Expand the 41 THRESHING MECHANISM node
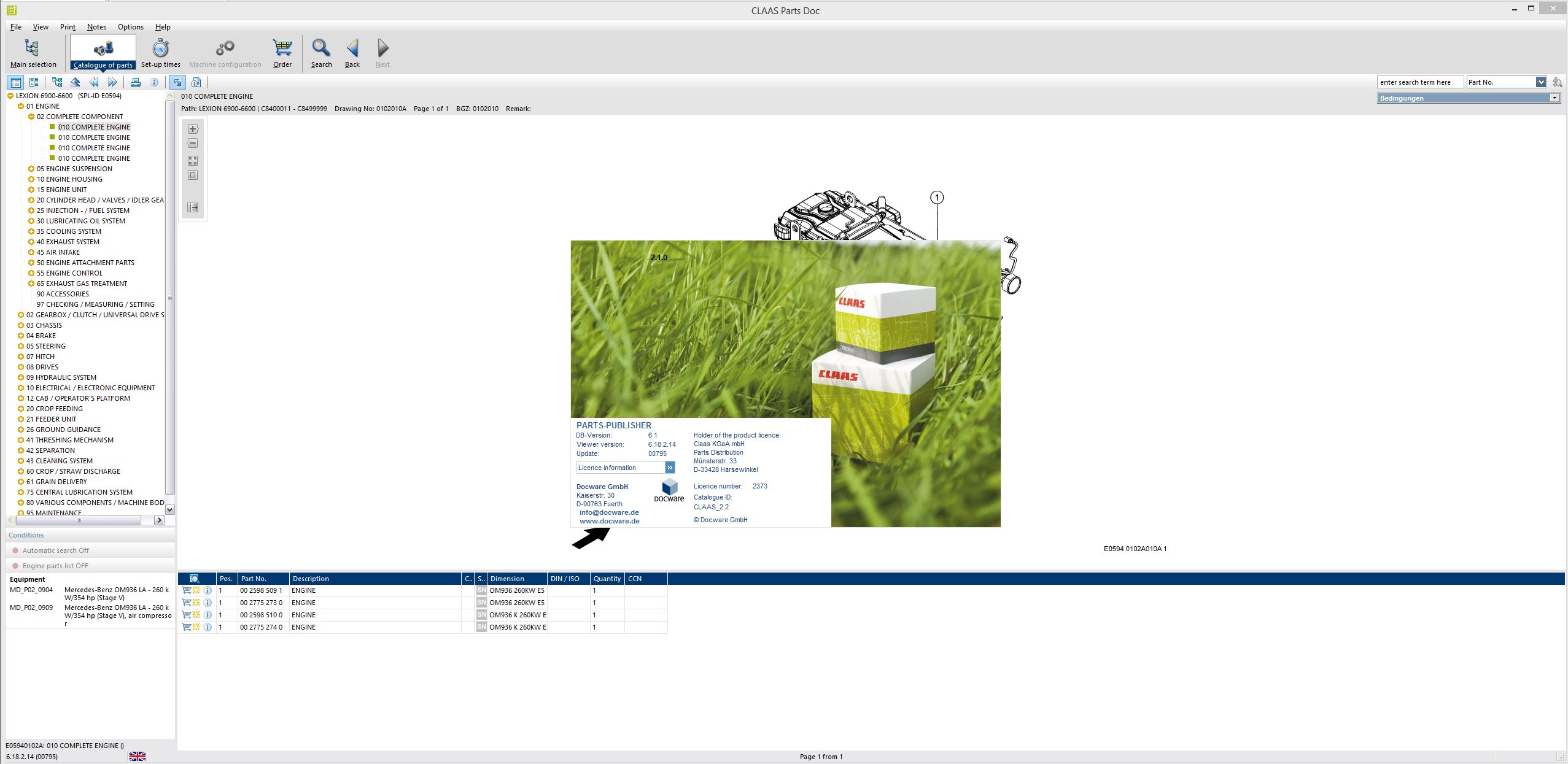Viewport: 1568px width, 764px height. tap(21, 440)
